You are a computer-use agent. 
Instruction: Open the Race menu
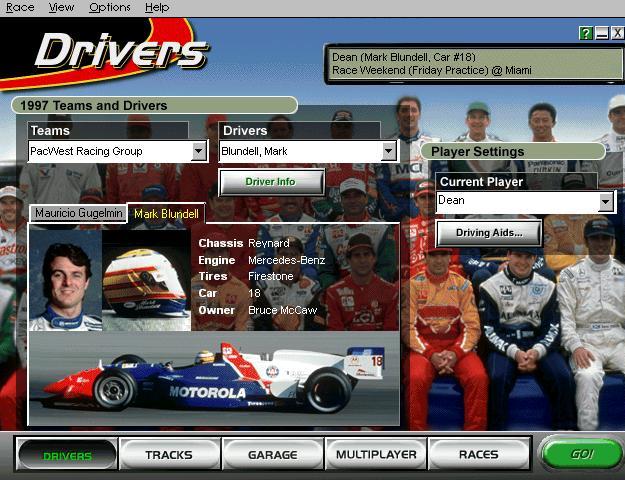click(20, 7)
